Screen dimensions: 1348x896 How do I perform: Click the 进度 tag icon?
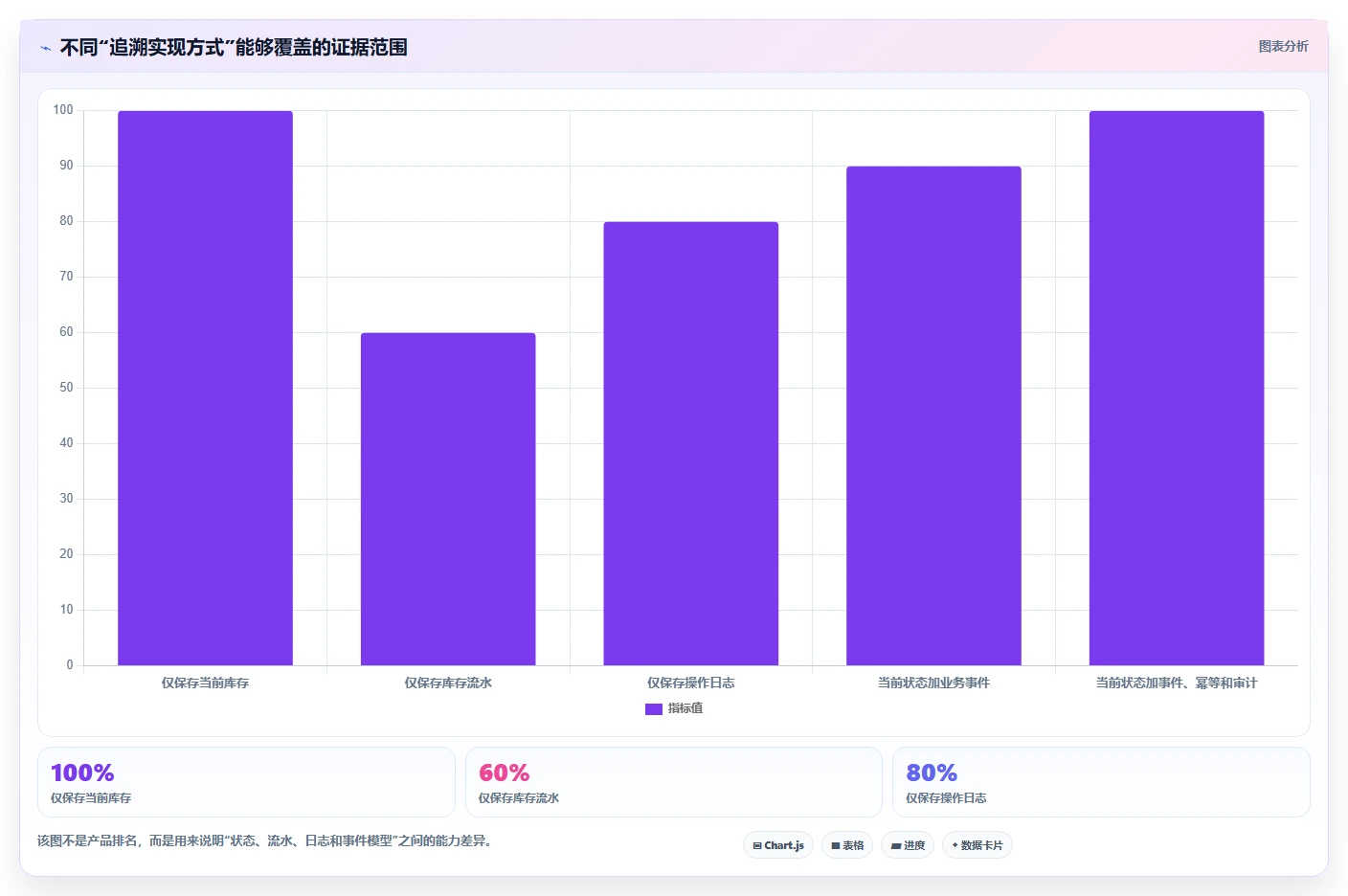tap(896, 846)
